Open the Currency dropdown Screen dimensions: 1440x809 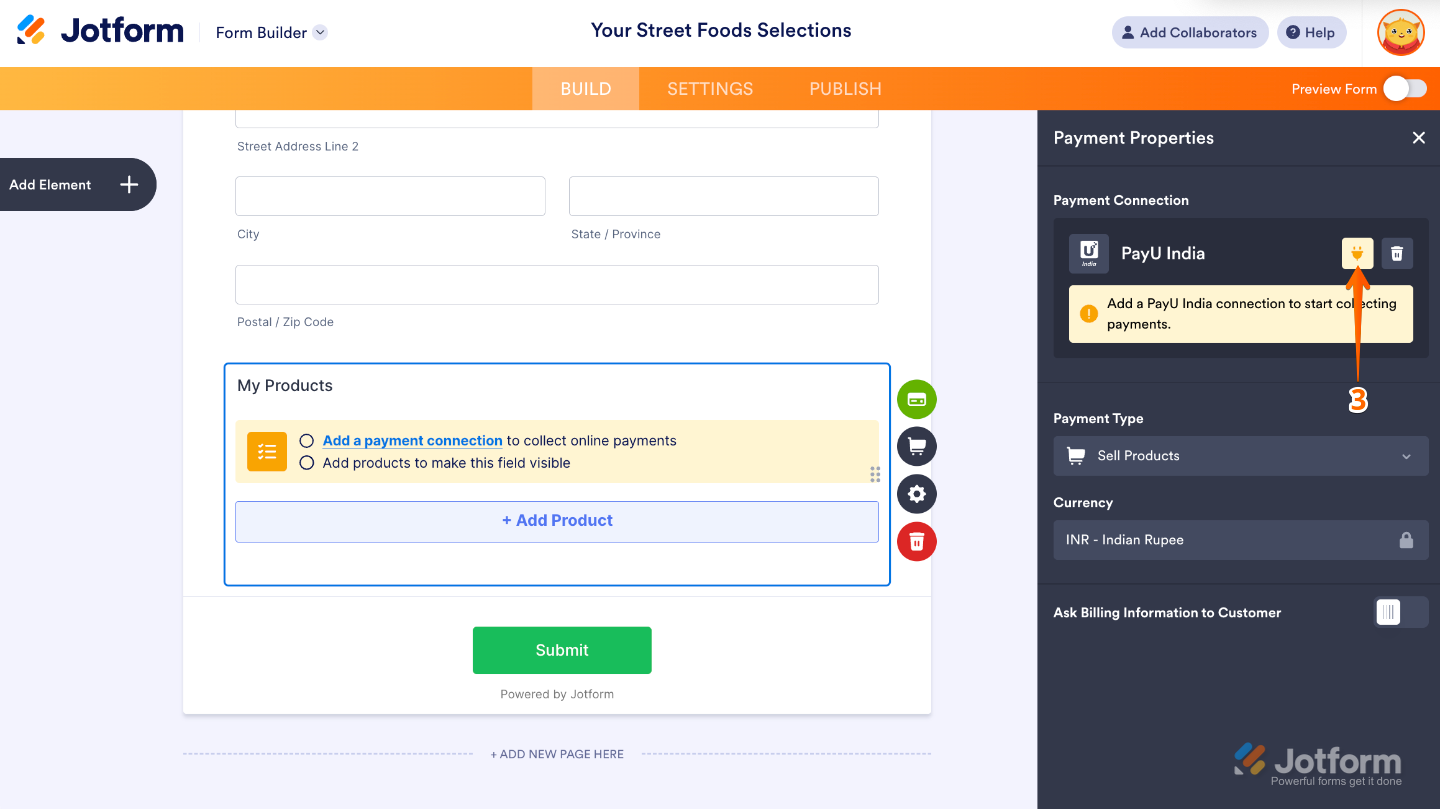(1240, 540)
